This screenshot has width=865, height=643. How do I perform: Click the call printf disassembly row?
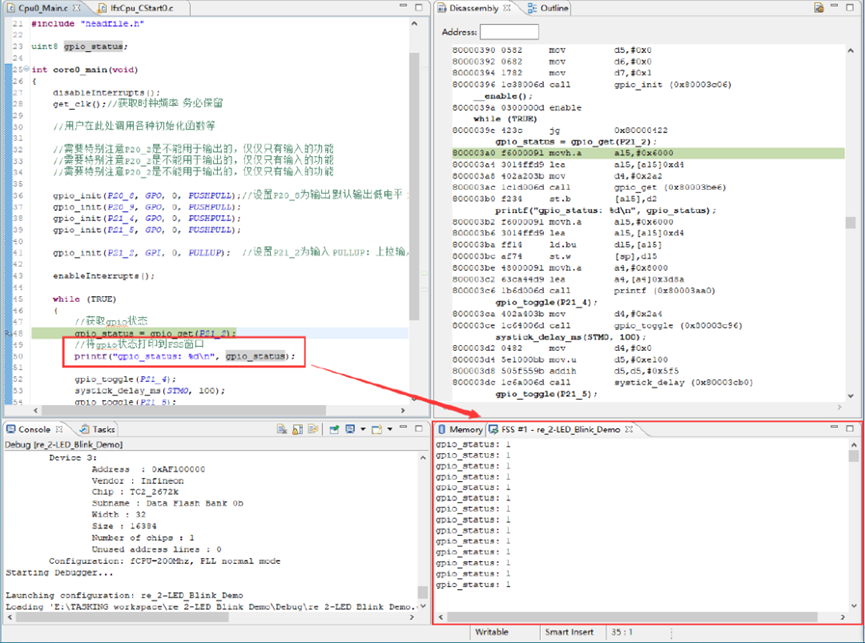[x=583, y=291]
